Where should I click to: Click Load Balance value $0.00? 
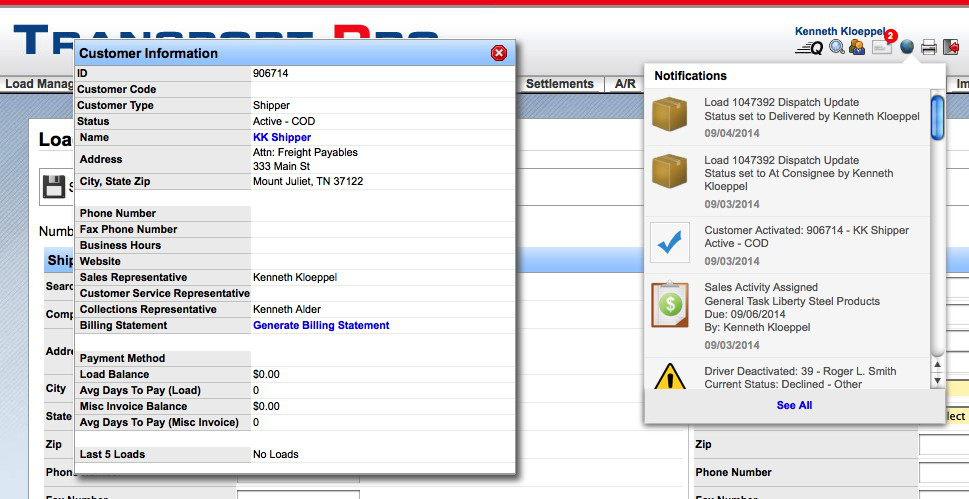[266, 374]
